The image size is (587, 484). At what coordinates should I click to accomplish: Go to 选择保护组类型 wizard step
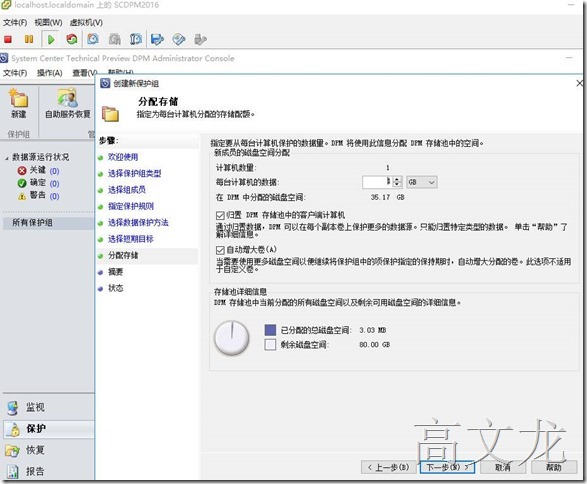135,173
